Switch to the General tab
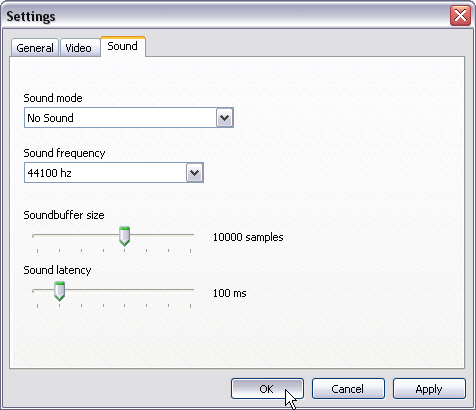The image size is (476, 410). (x=35, y=48)
